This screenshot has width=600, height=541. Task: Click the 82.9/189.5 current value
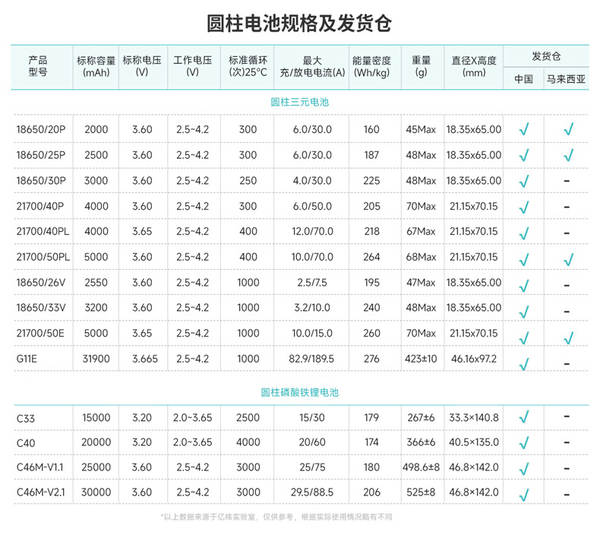[311, 359]
